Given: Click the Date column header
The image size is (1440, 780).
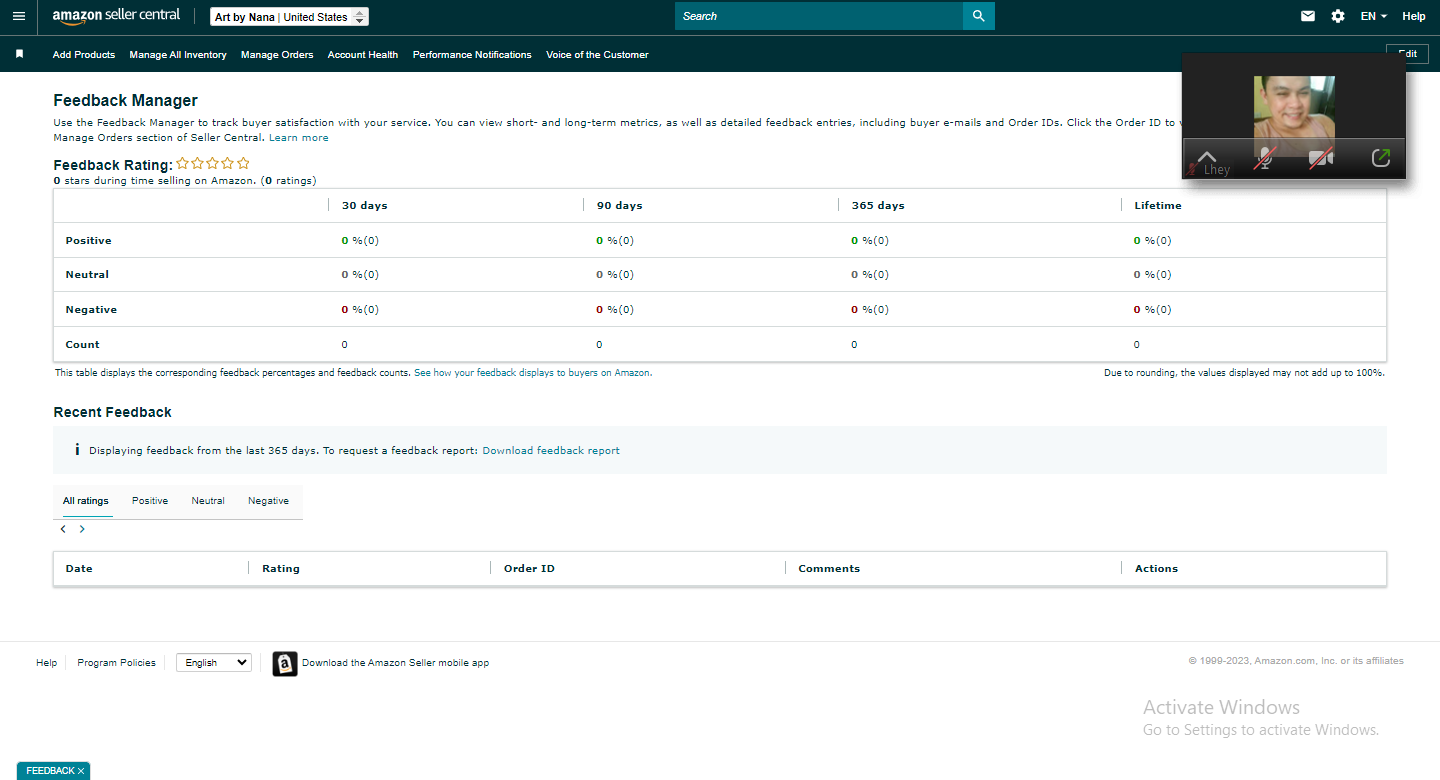Looking at the screenshot, I should [x=79, y=568].
